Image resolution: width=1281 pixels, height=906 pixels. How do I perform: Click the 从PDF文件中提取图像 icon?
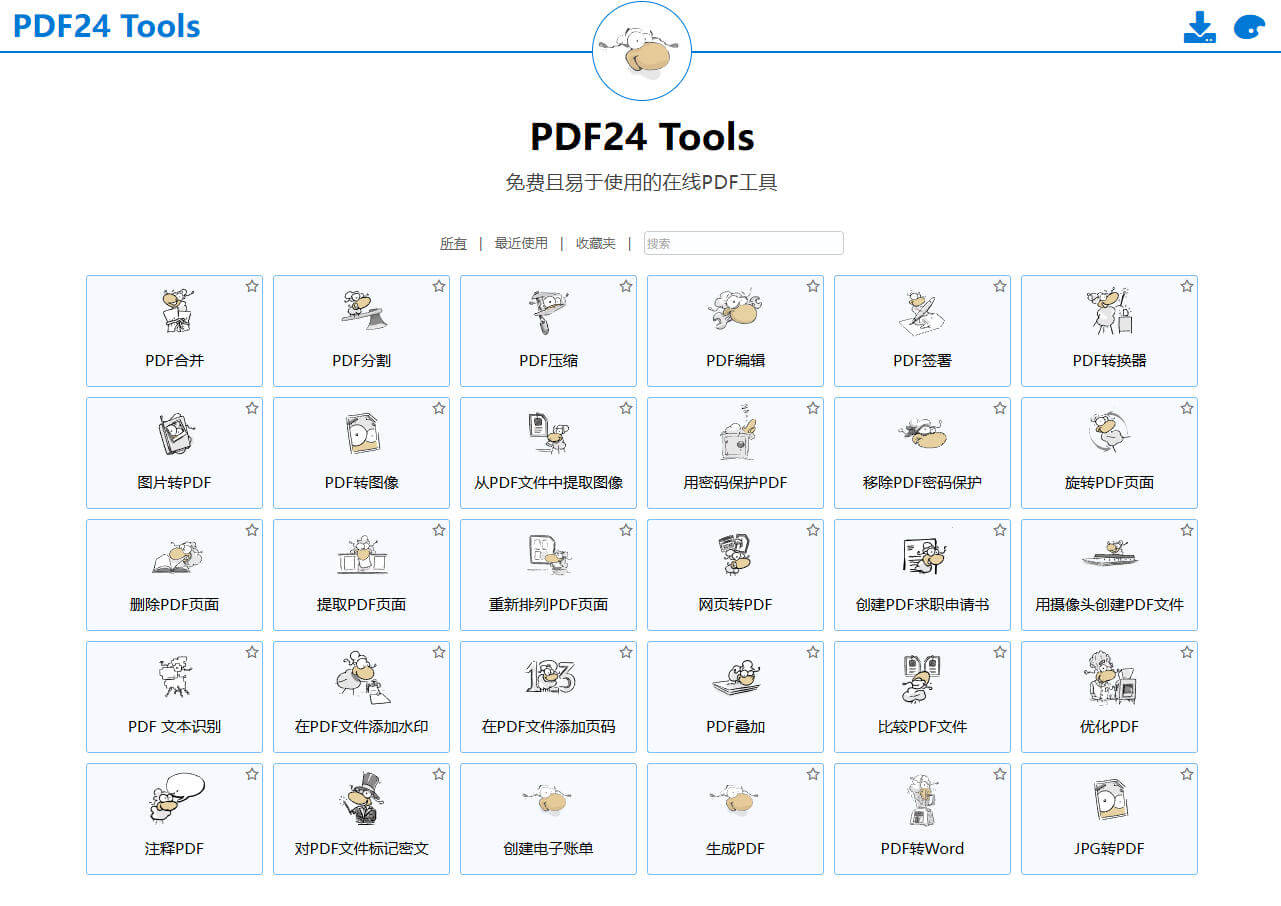coord(548,433)
